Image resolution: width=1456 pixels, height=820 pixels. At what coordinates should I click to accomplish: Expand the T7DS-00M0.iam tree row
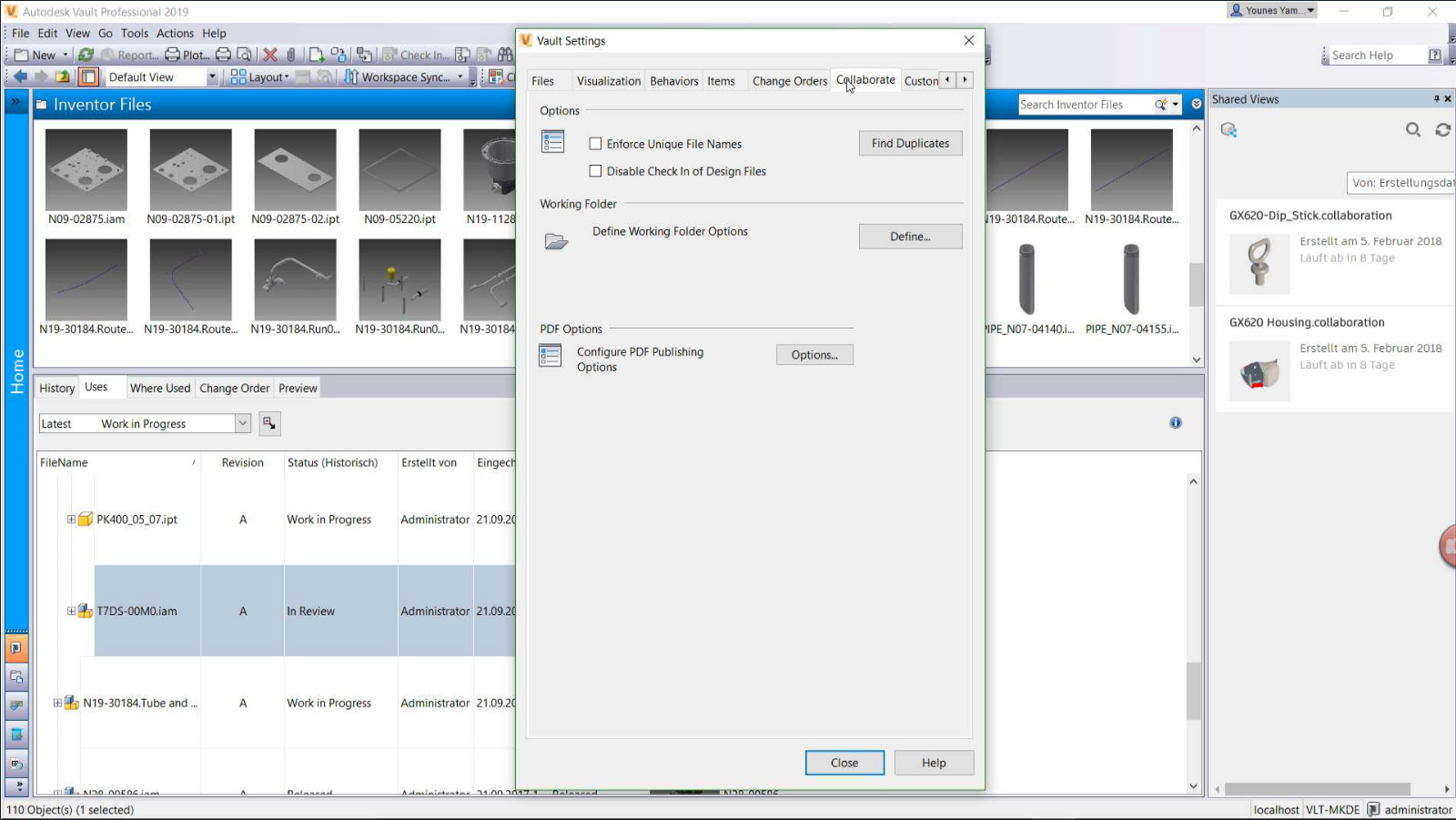point(71,611)
